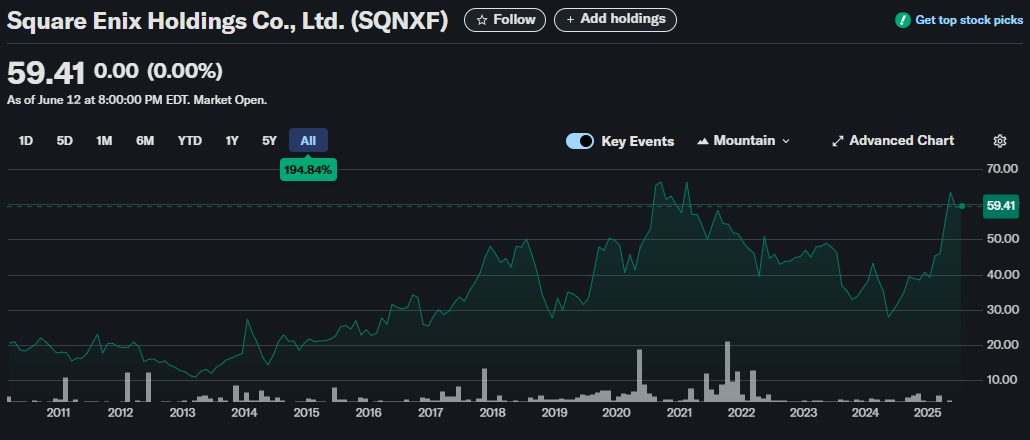Click the tall volume bar in 2020

pos(640,376)
